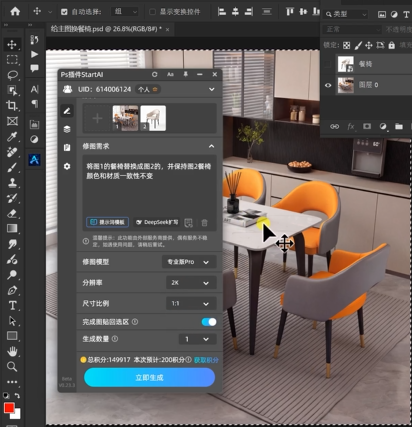Open StartAI clipboard sidebar tab

click(x=67, y=148)
